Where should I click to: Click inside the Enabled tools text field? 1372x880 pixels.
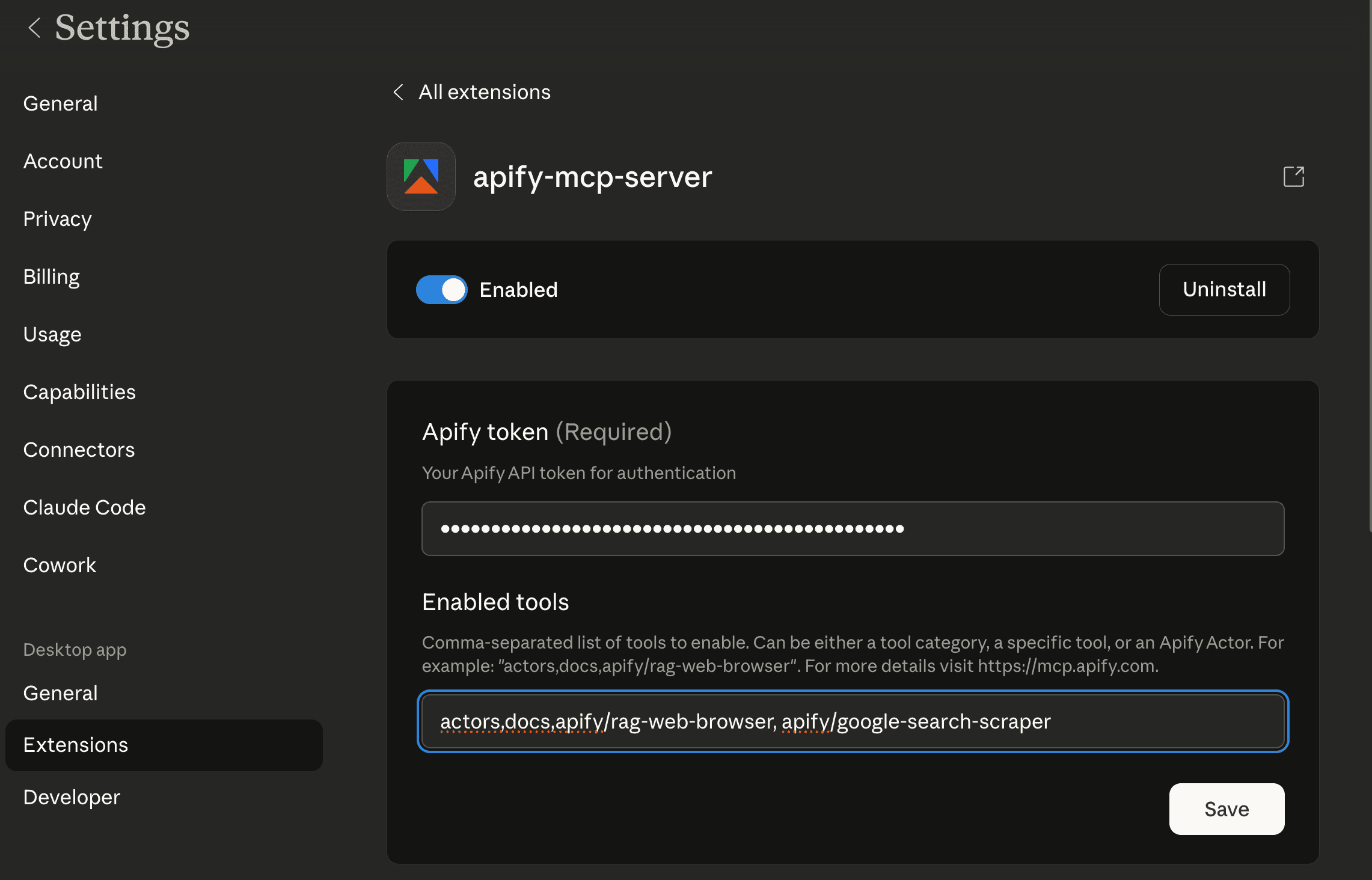[x=853, y=721]
